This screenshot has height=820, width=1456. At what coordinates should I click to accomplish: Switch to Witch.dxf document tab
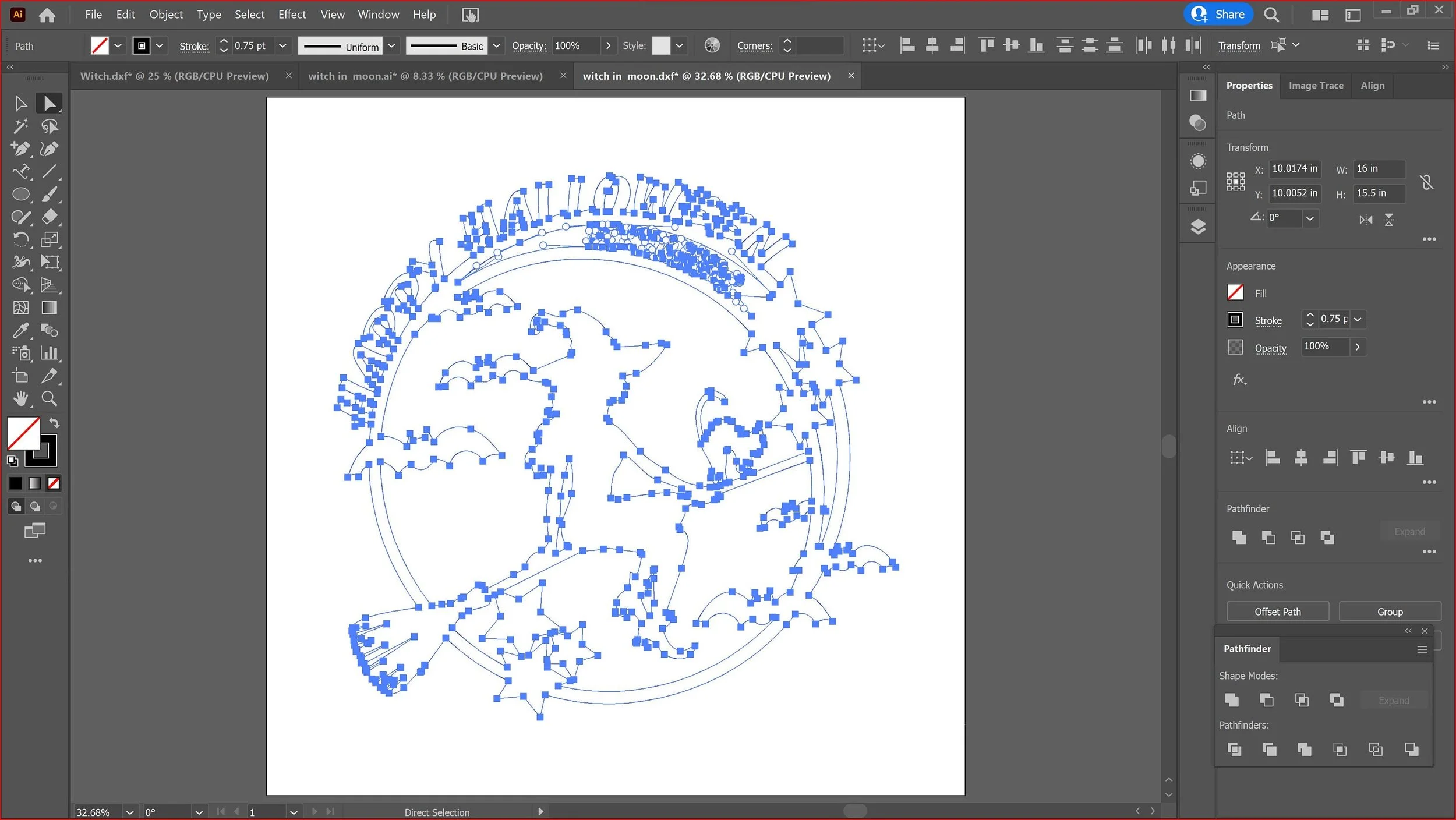[x=174, y=76]
